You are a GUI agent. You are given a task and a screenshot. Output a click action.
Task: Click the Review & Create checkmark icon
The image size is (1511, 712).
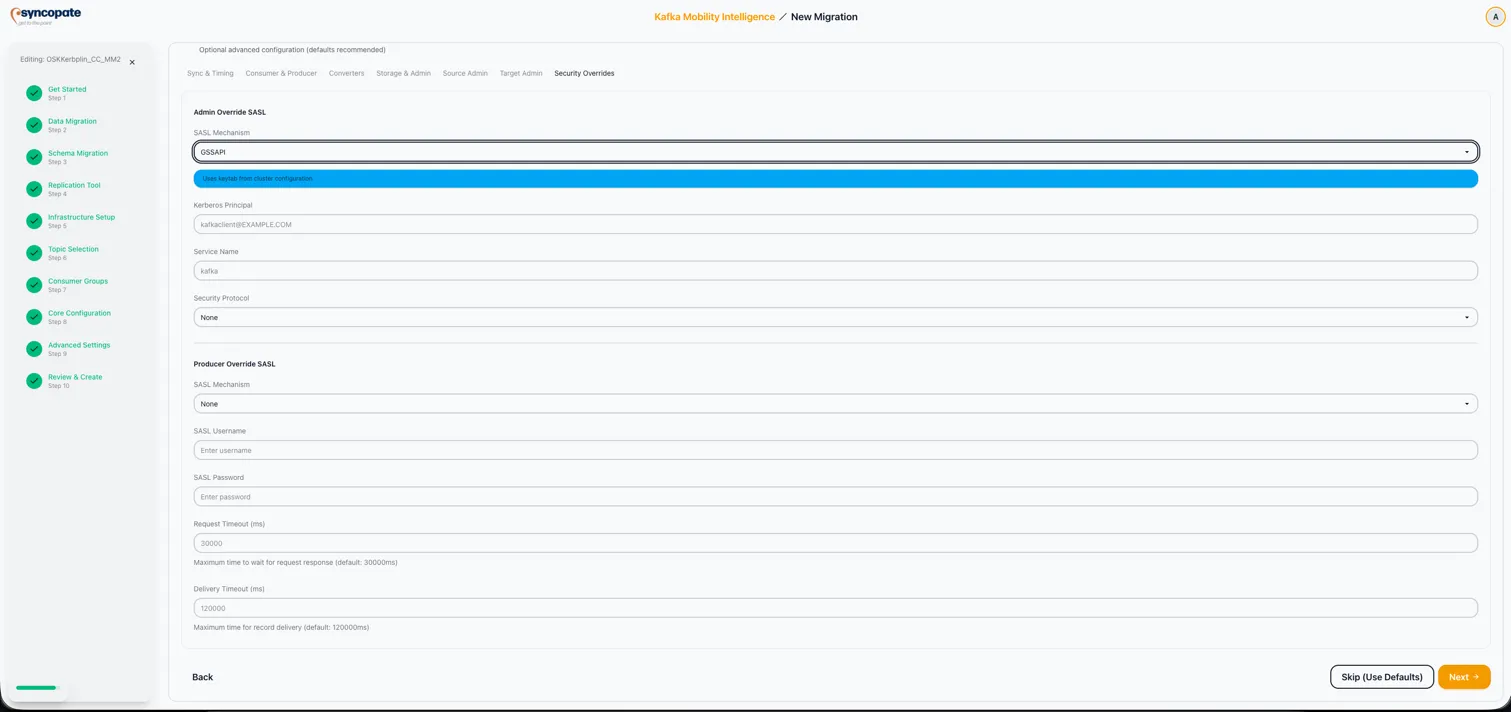click(x=34, y=381)
